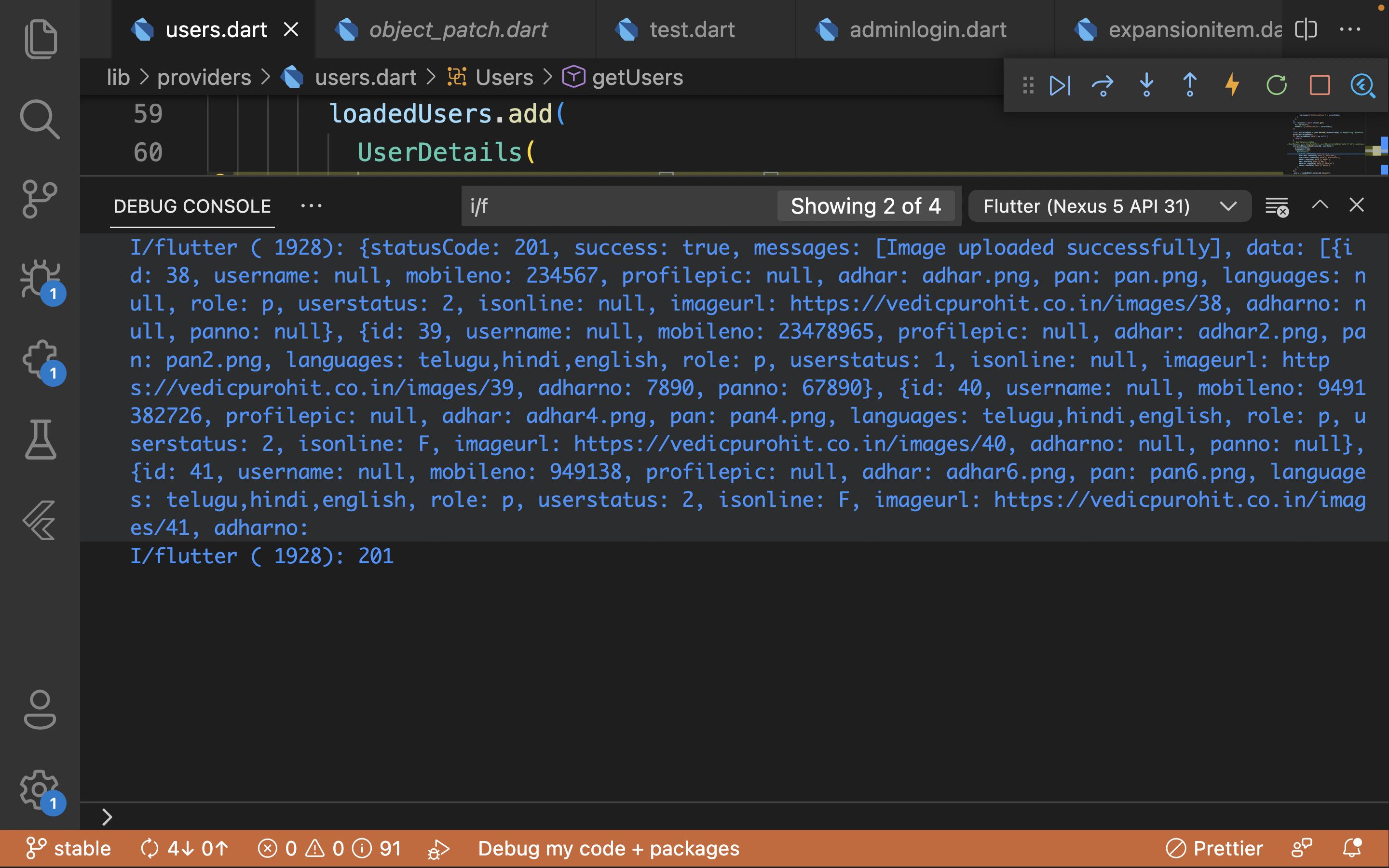Click the Prettier status bar item
This screenshot has width=1389, height=868.
(x=1214, y=849)
